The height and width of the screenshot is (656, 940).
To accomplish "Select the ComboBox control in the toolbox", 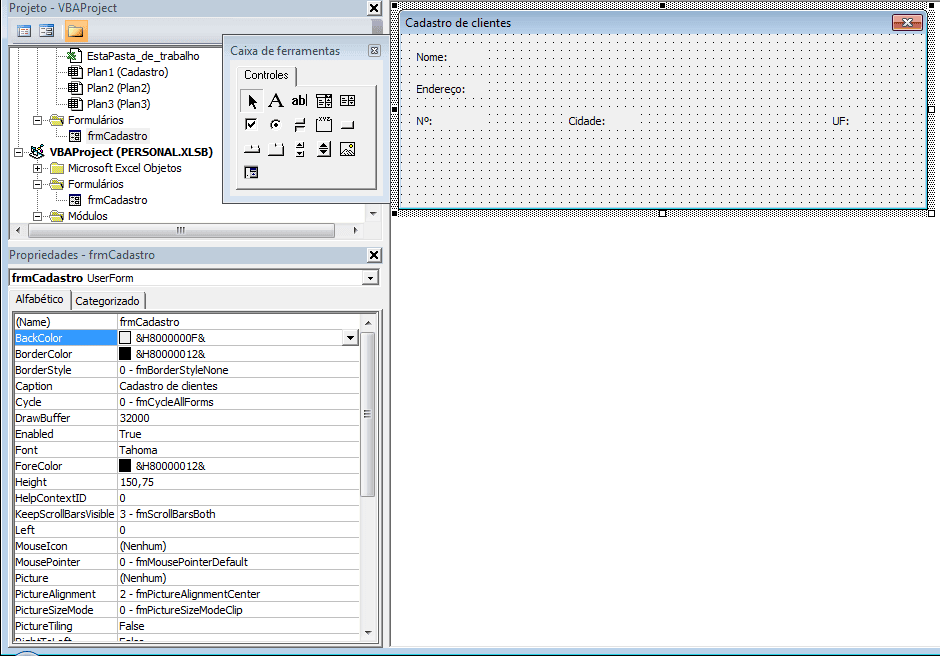I will 322,100.
